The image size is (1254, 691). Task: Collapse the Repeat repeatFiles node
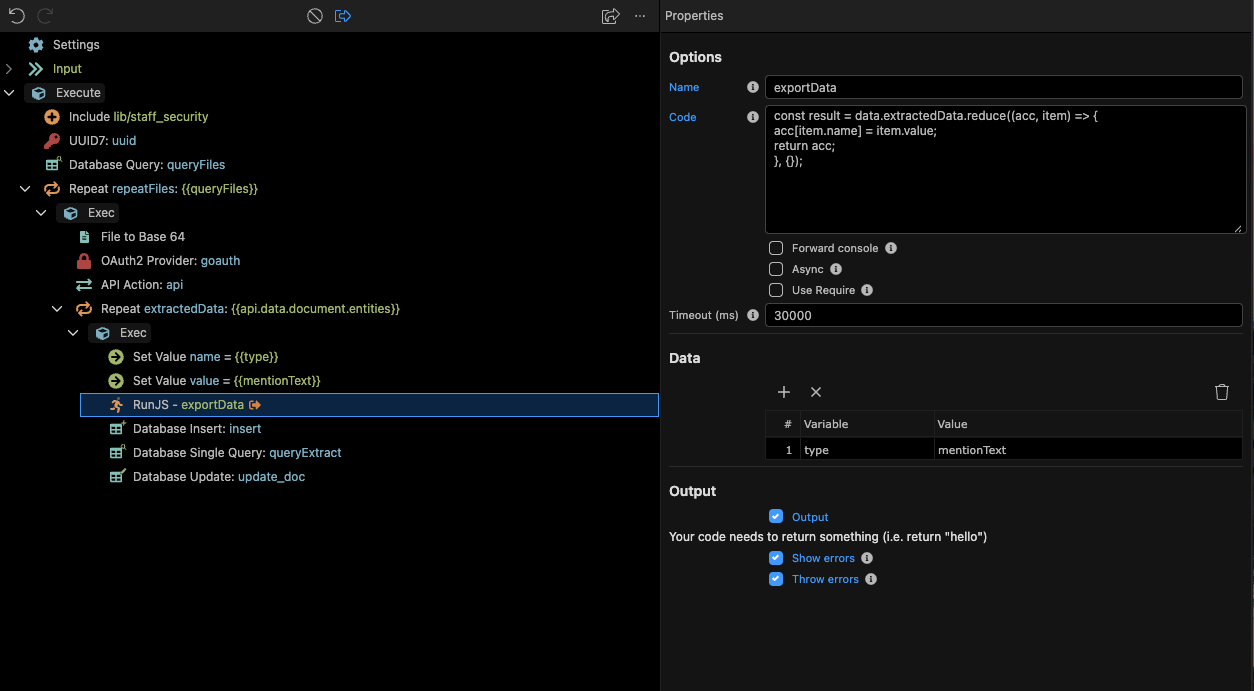25,189
